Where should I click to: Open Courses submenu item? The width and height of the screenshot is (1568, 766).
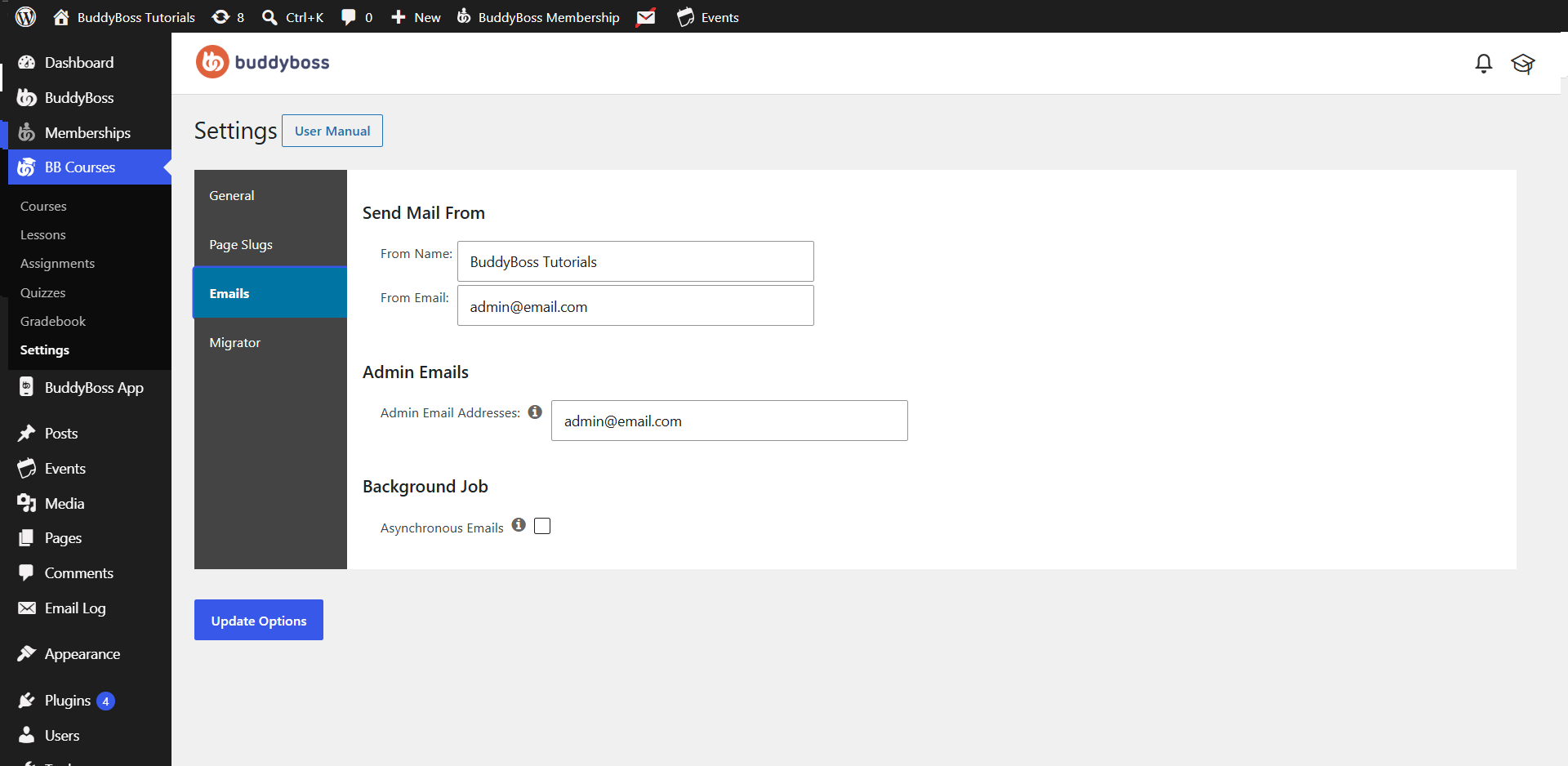click(43, 207)
